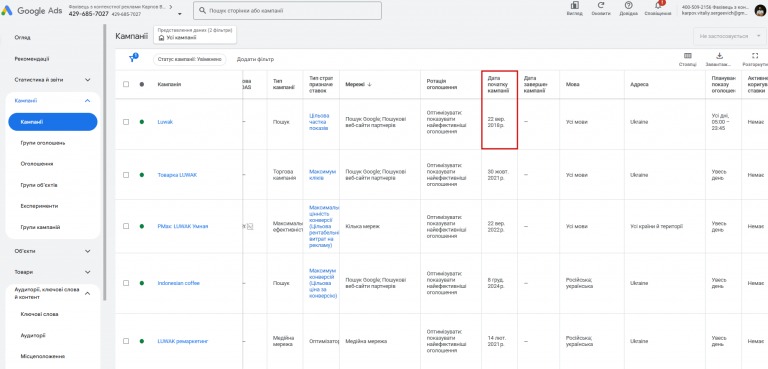This screenshot has height=369, width=768.
Task: Open the Indonesian coffee campaign link
Action: click(178, 283)
